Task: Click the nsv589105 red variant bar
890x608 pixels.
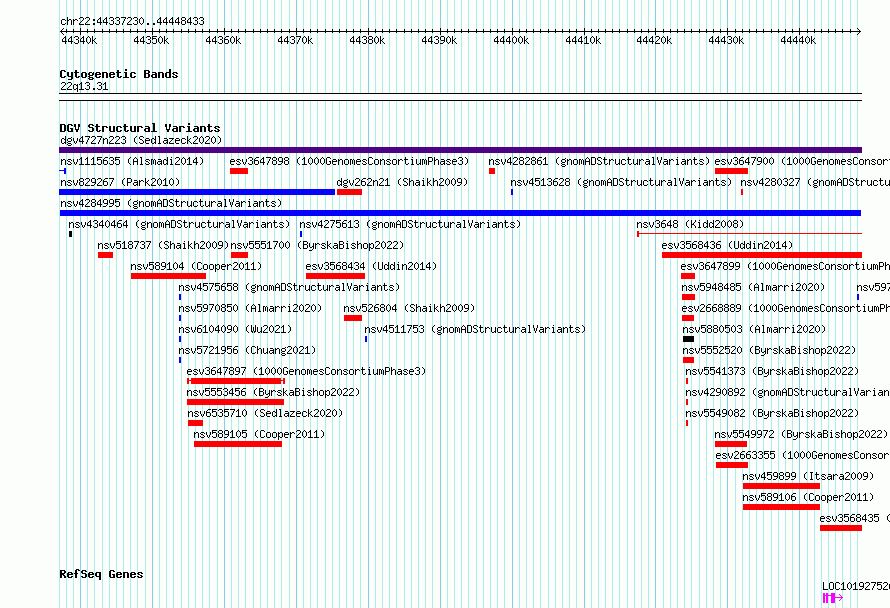Action: tap(238, 444)
